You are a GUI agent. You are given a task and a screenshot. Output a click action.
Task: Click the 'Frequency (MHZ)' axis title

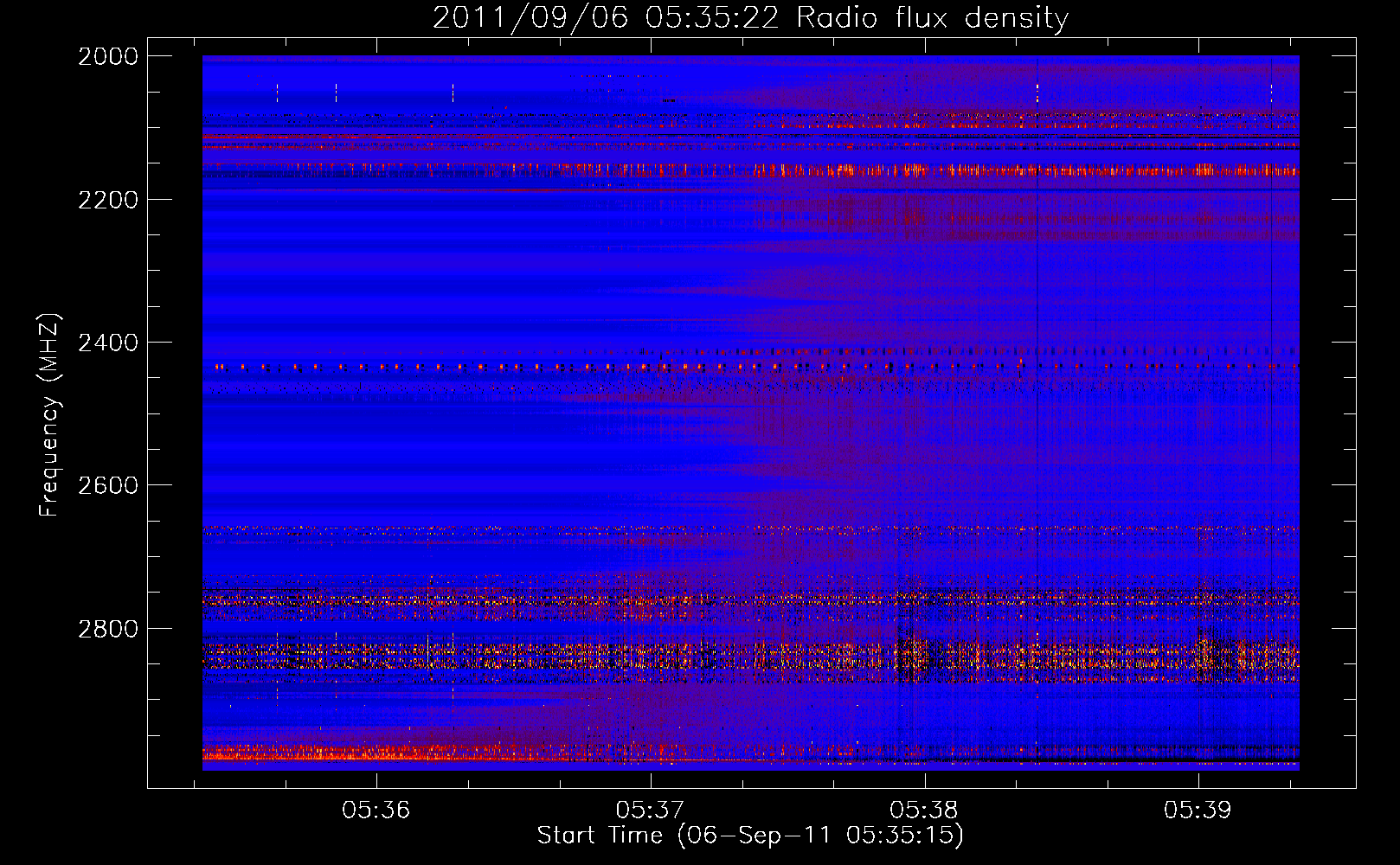[49, 414]
